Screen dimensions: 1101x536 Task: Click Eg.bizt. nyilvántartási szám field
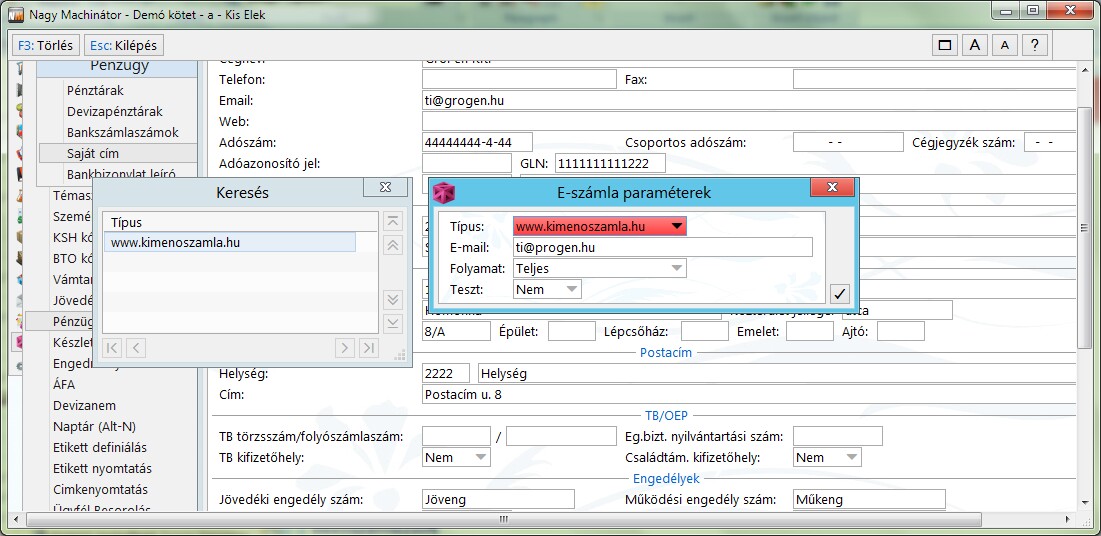tap(838, 436)
